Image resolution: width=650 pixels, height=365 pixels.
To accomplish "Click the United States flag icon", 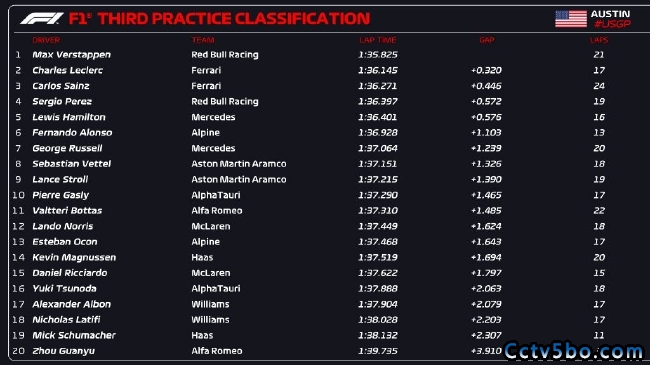I will (x=571, y=19).
